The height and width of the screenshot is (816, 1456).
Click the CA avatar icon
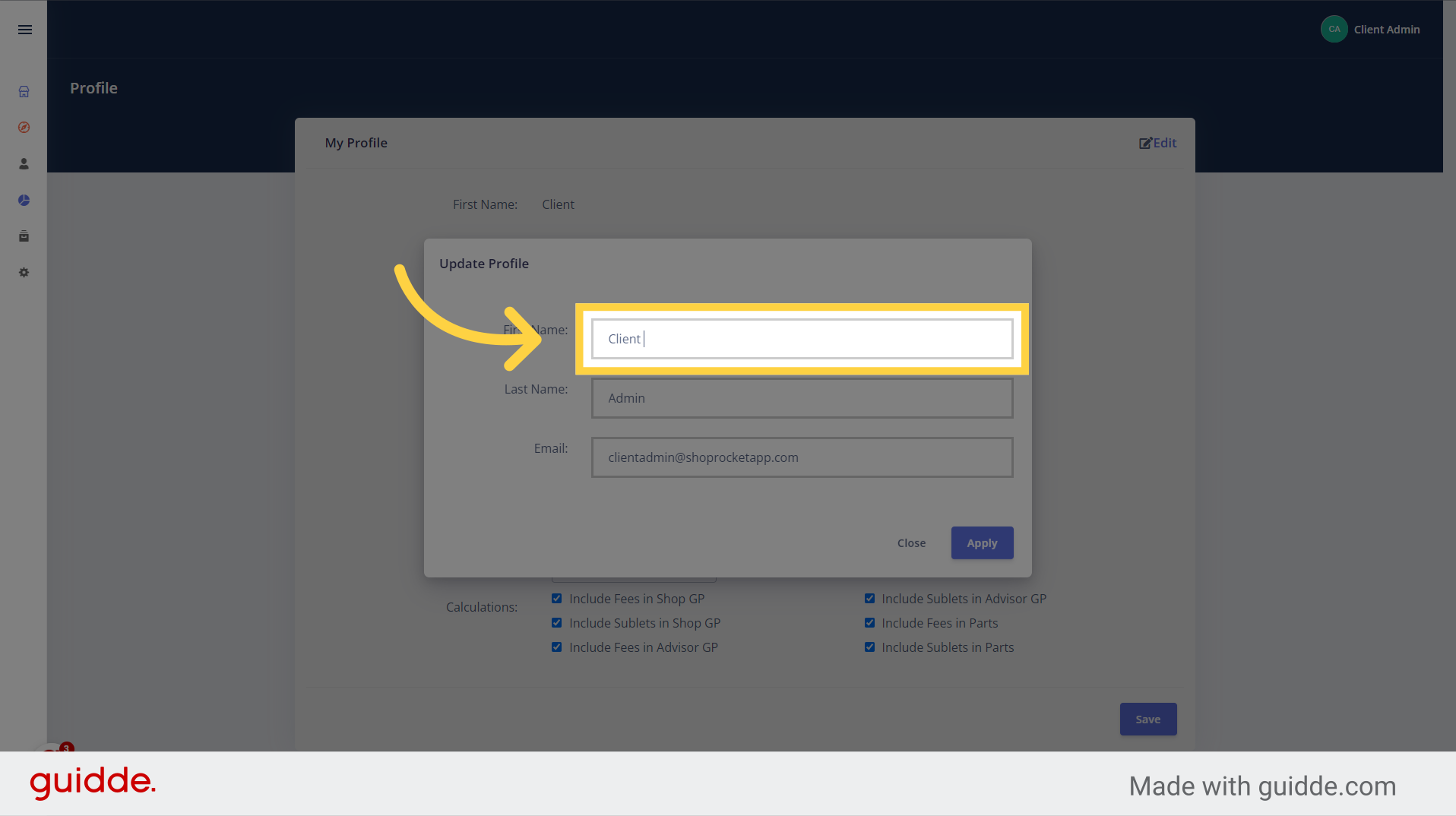[1334, 30]
